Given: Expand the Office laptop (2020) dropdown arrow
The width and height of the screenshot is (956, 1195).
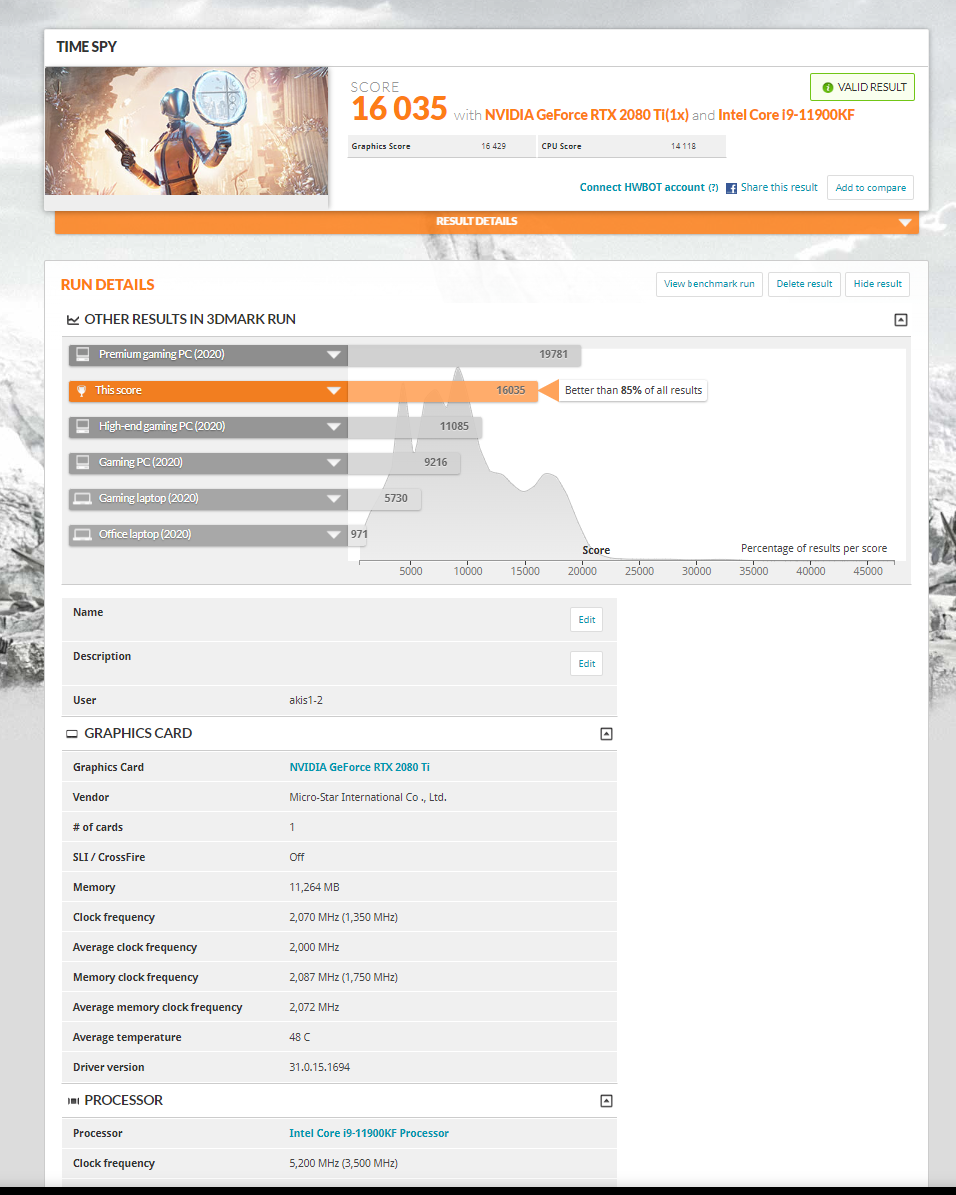Looking at the screenshot, I should [x=333, y=535].
